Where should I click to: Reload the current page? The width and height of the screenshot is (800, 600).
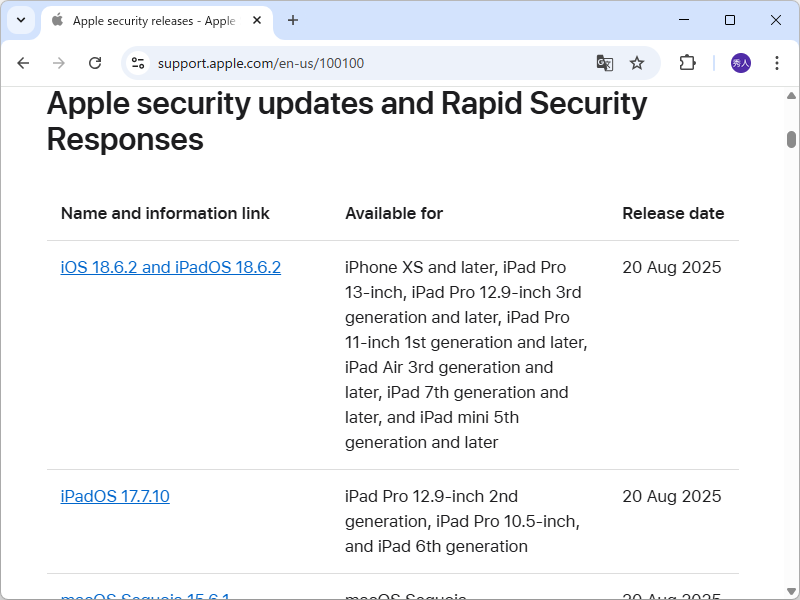[x=95, y=62]
